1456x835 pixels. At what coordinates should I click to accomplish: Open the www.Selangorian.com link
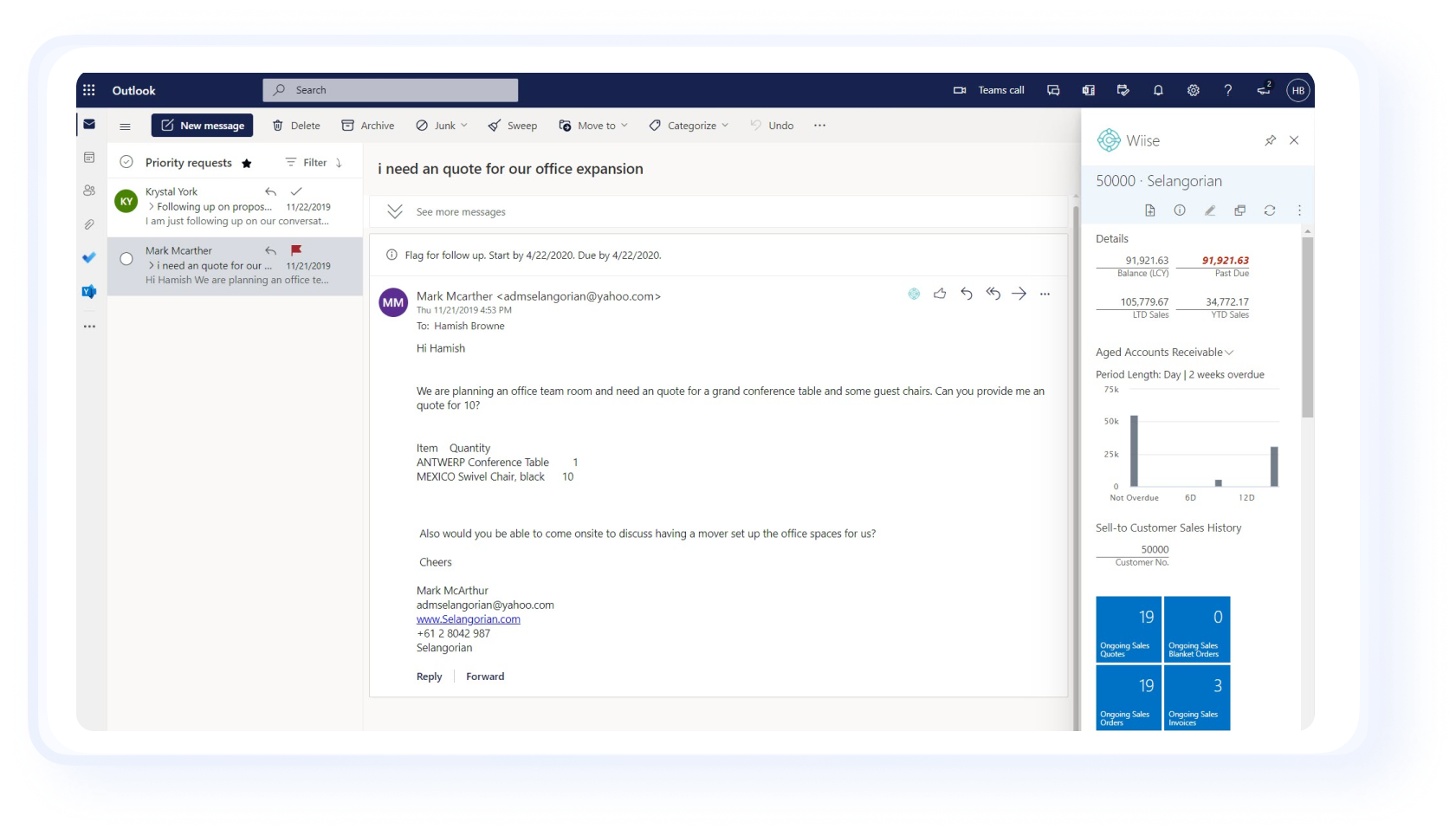(x=469, y=619)
